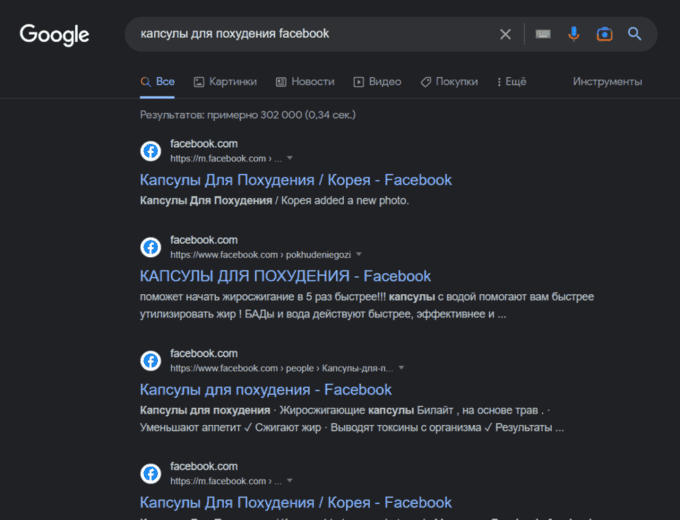
Task: Start voice search with microphone icon
Action: click(574, 34)
